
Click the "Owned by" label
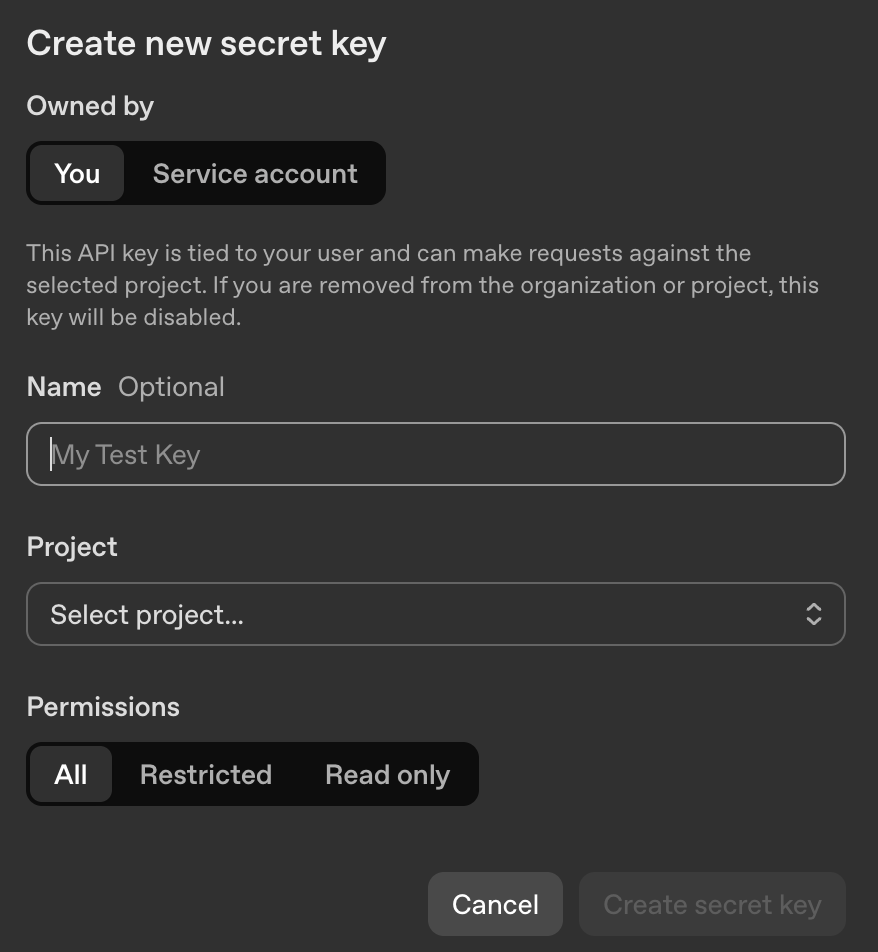90,106
